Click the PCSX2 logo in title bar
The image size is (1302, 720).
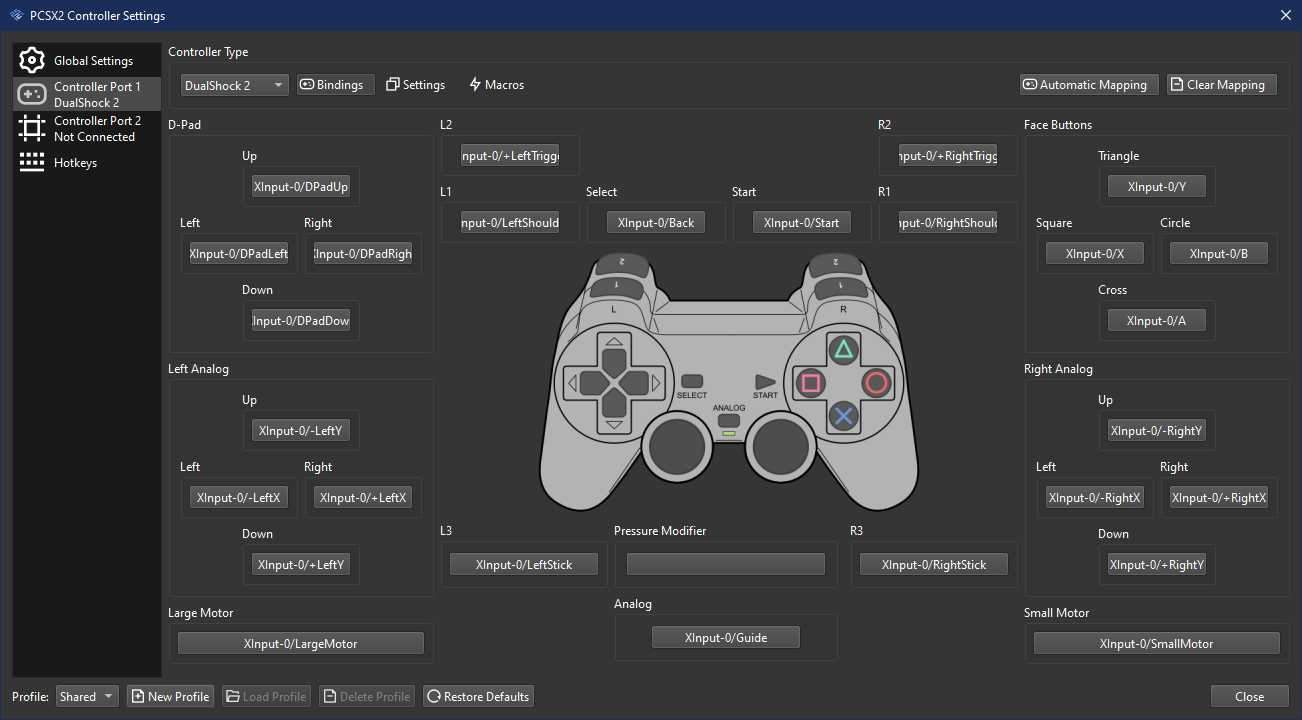(16, 15)
